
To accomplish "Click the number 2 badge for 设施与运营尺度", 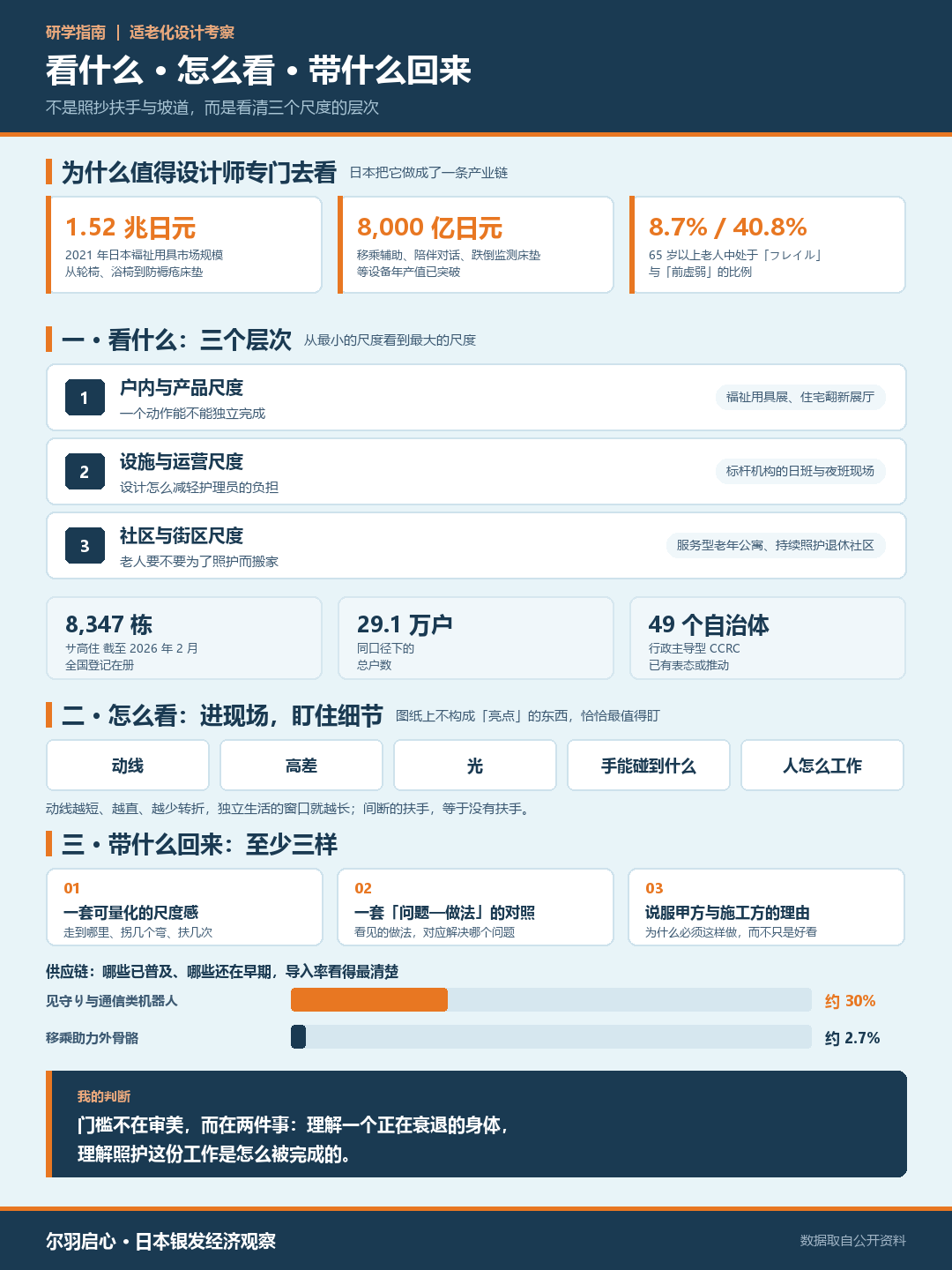I will point(85,472).
